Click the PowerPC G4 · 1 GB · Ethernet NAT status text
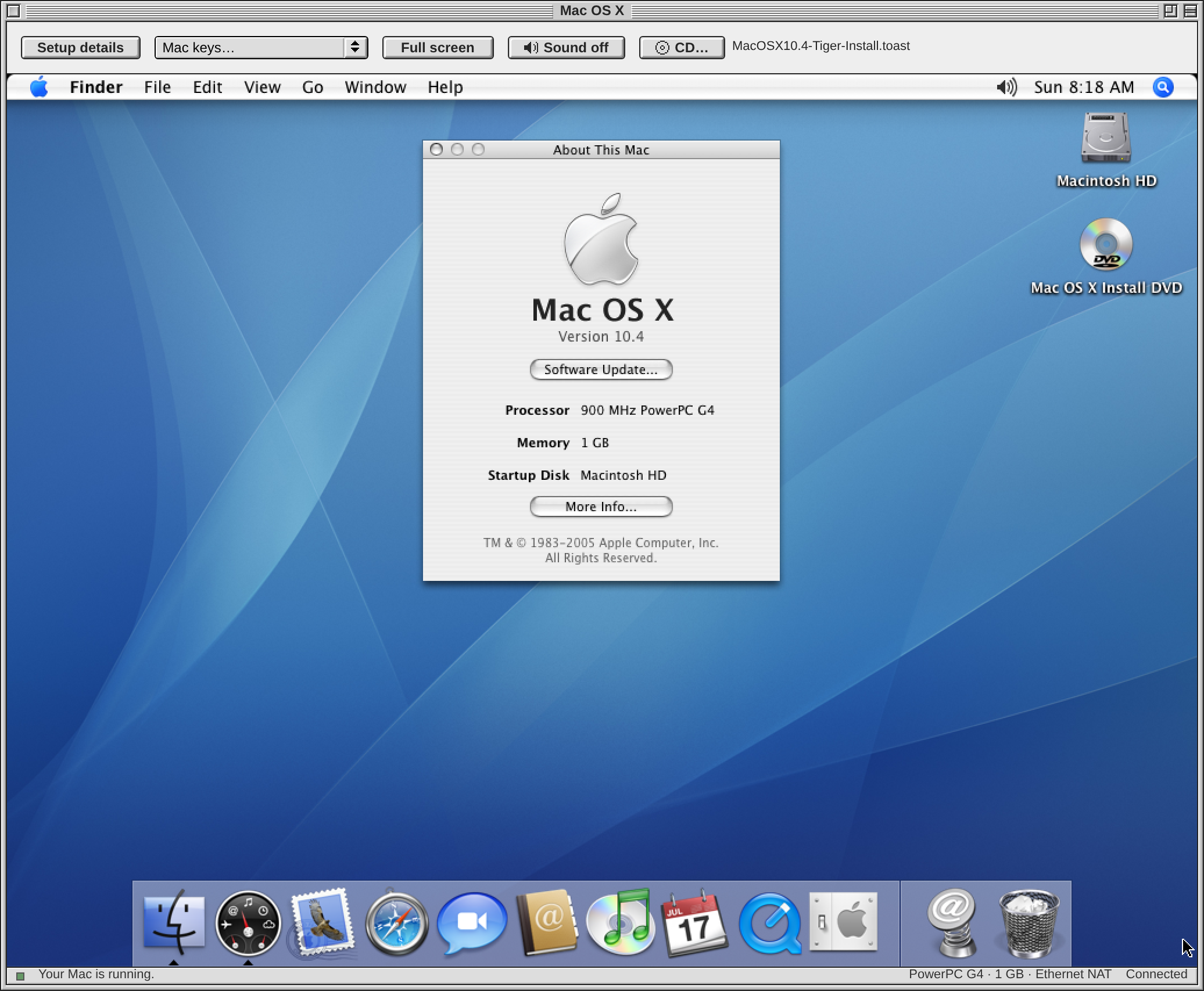Image resolution: width=1204 pixels, height=991 pixels. click(1010, 974)
